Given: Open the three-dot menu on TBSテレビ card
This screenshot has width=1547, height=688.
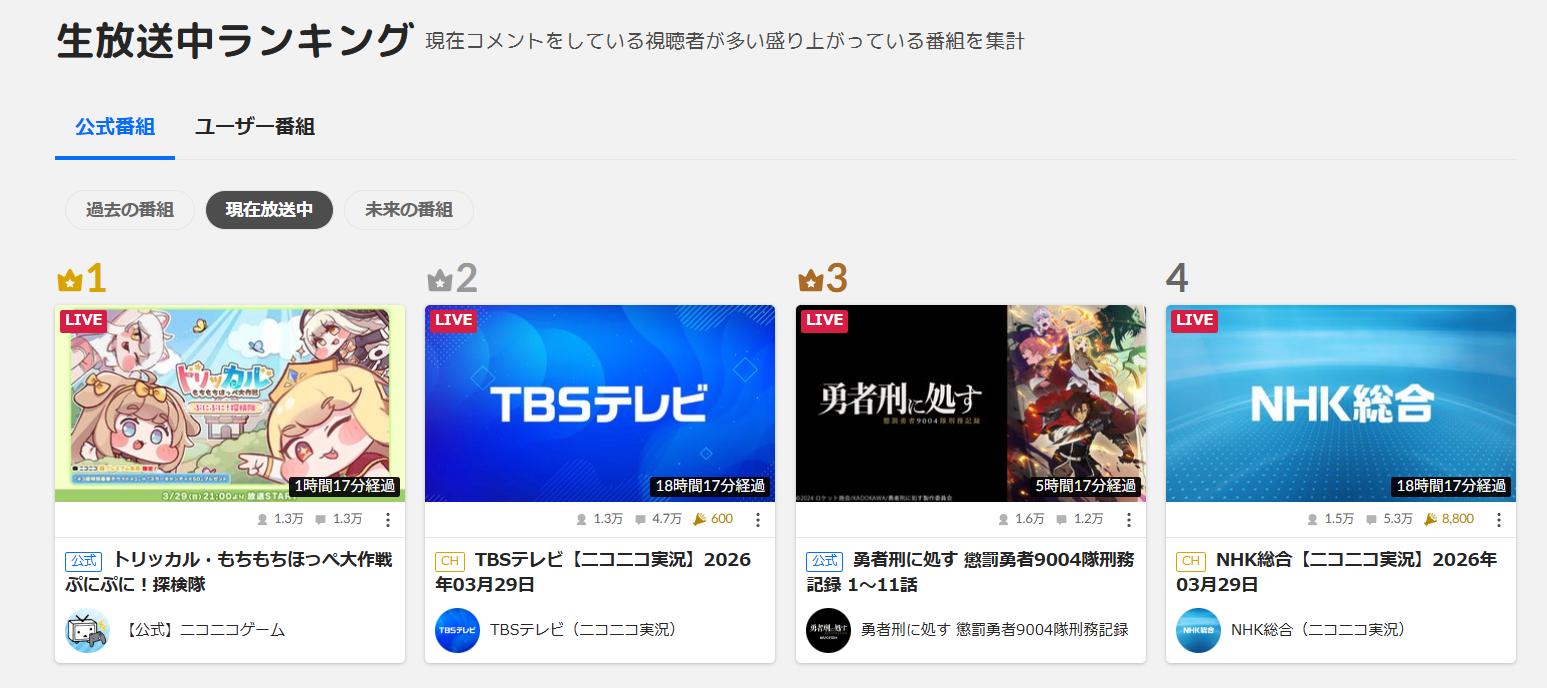Looking at the screenshot, I should point(758,520).
